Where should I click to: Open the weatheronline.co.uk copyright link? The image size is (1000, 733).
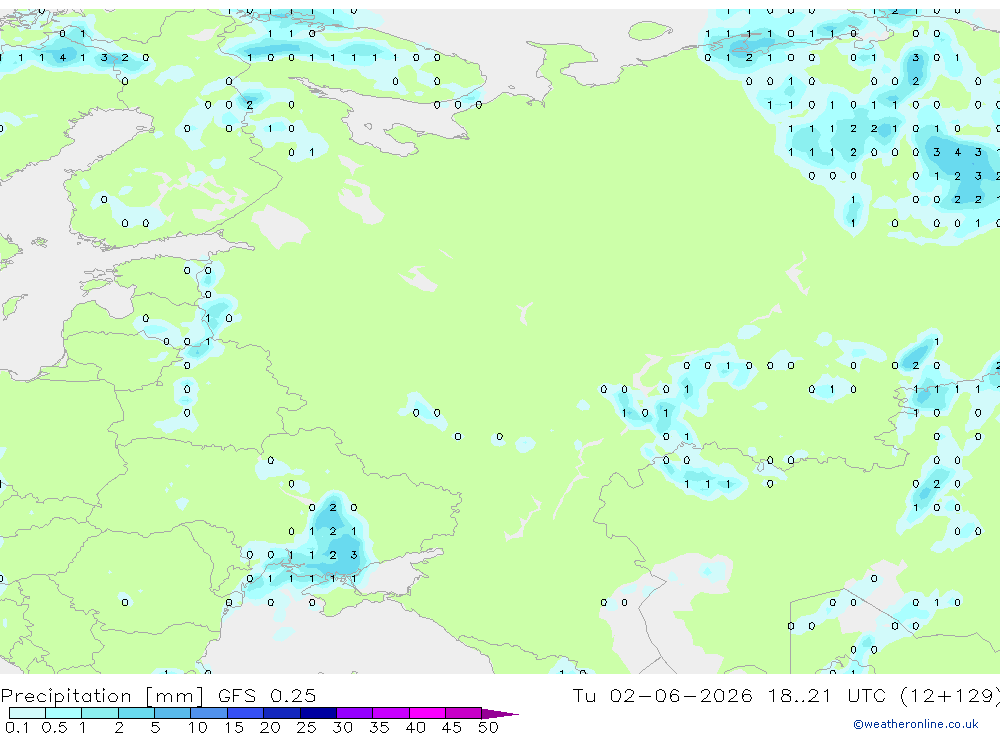click(916, 724)
